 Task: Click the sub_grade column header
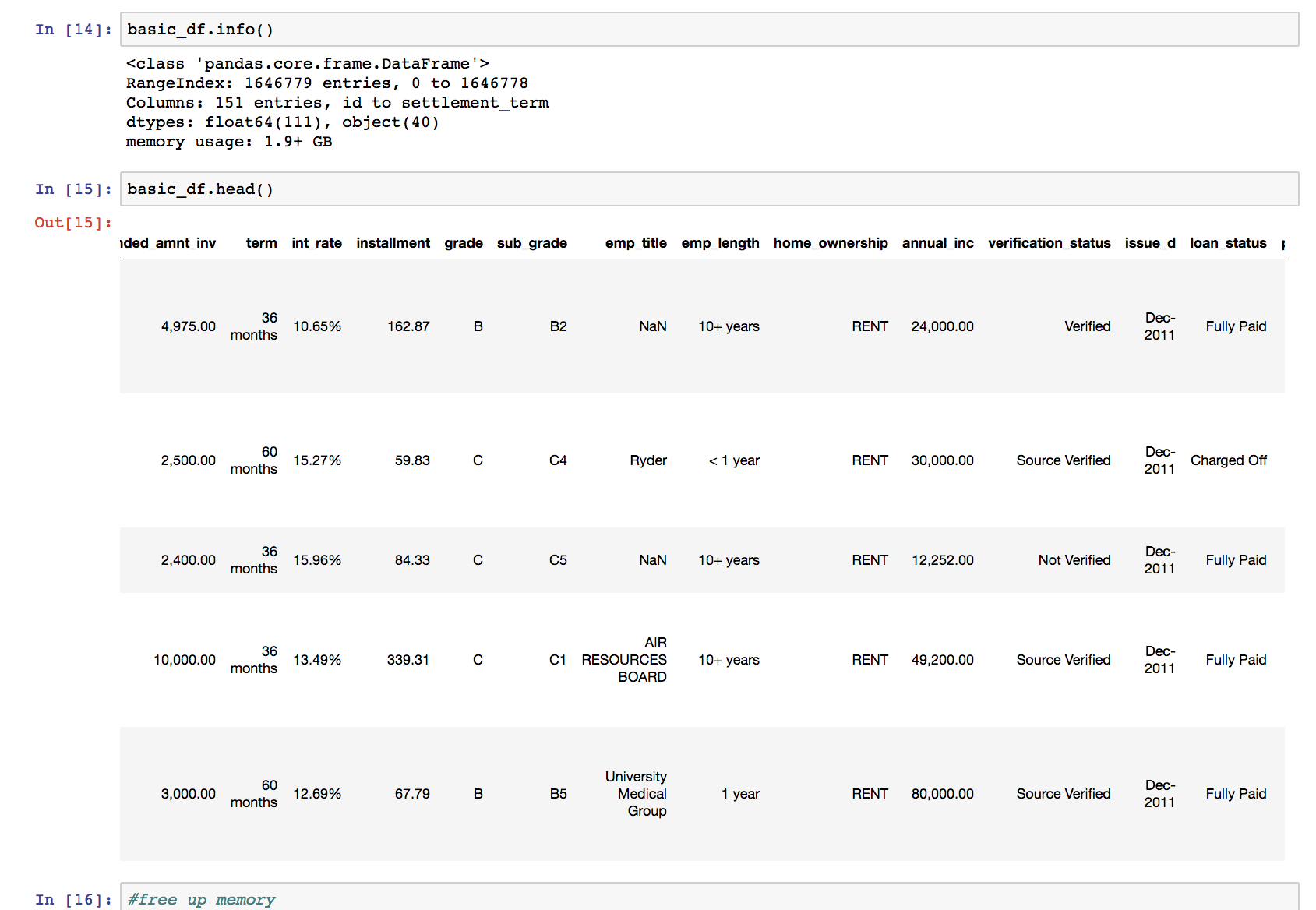coord(532,243)
